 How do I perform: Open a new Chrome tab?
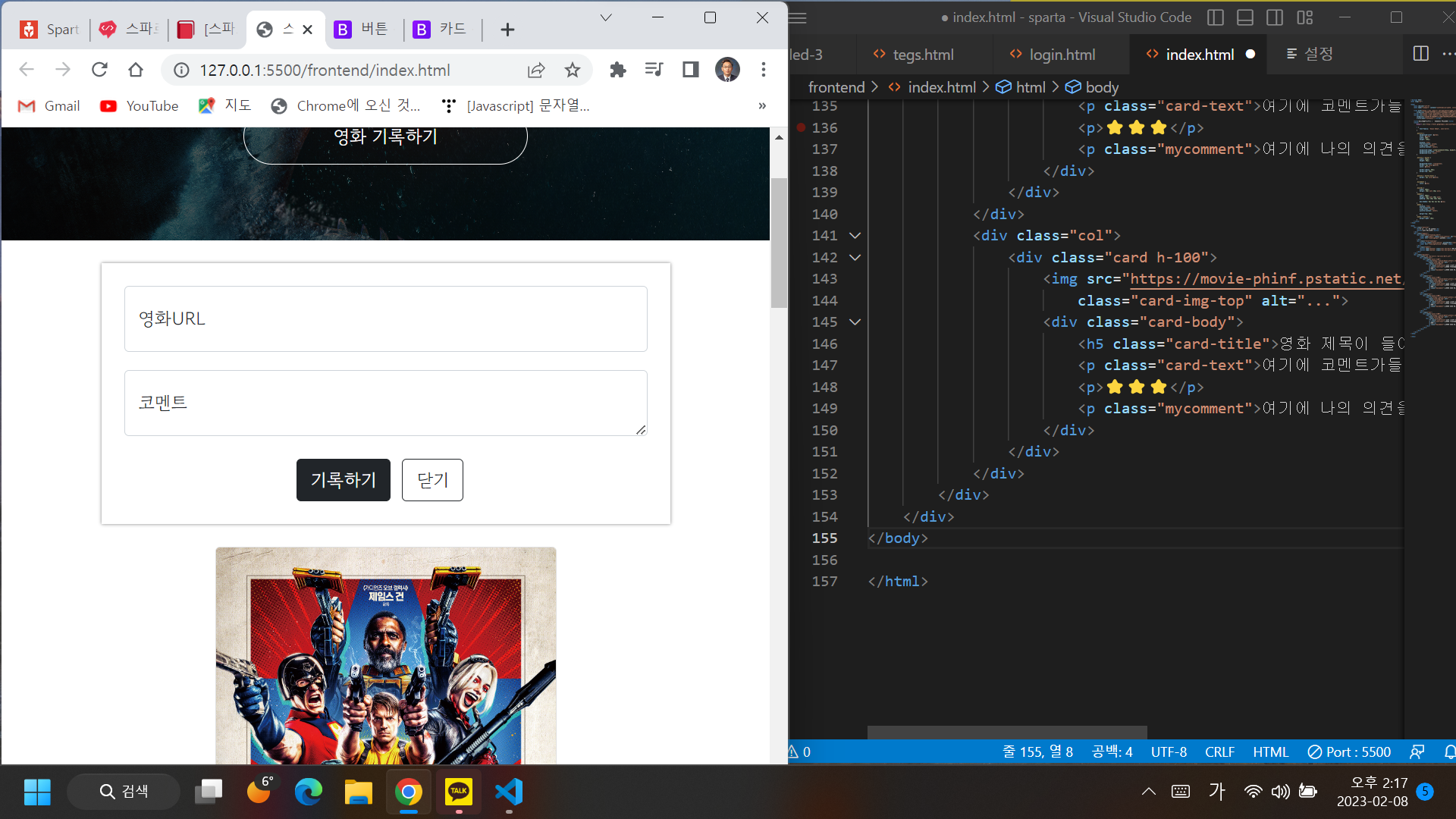click(x=507, y=30)
